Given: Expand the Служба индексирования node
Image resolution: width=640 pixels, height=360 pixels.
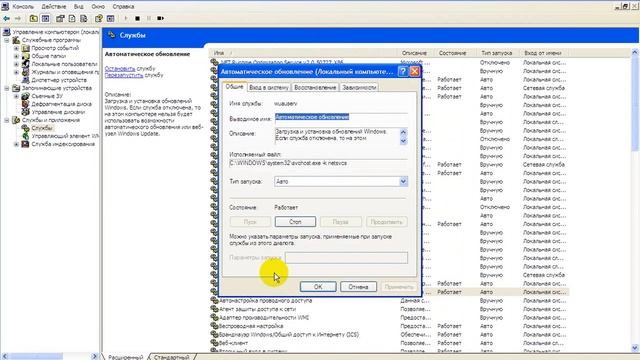Looking at the screenshot, I should (16, 144).
